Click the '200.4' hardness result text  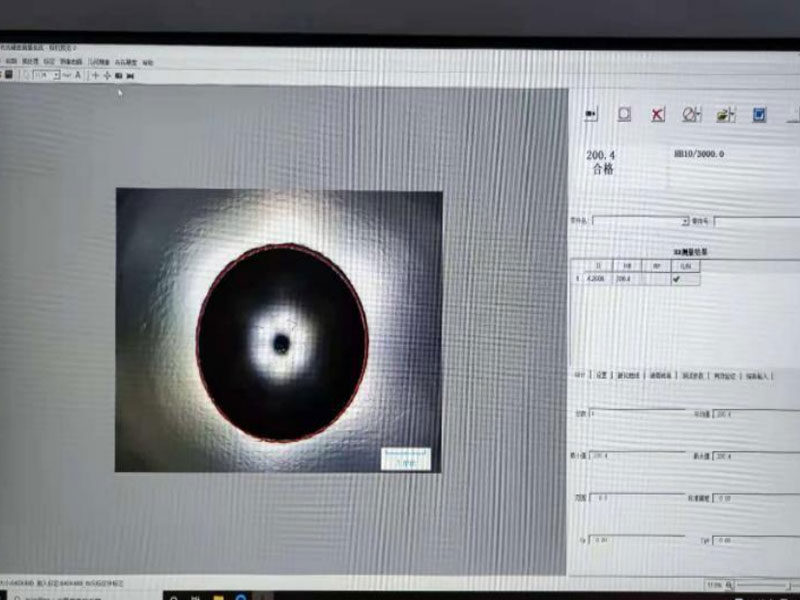coord(601,155)
